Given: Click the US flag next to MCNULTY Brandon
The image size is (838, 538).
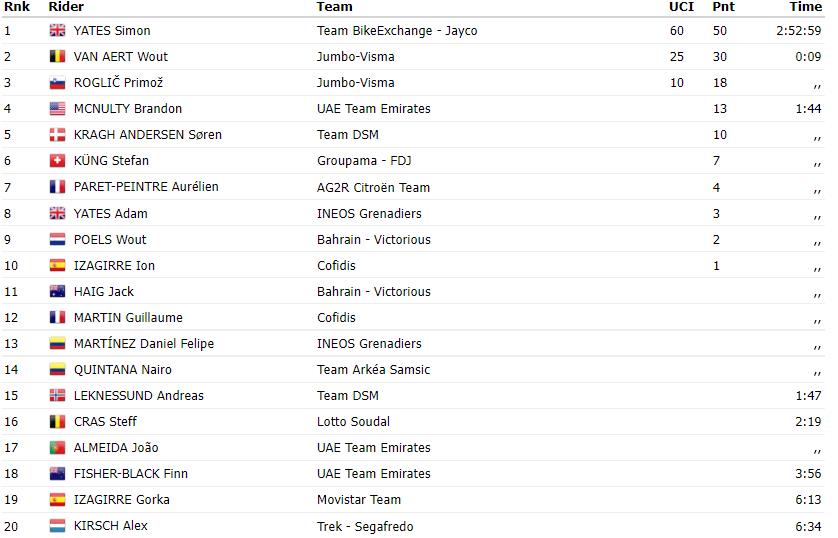Looking at the screenshot, I should click(x=57, y=108).
